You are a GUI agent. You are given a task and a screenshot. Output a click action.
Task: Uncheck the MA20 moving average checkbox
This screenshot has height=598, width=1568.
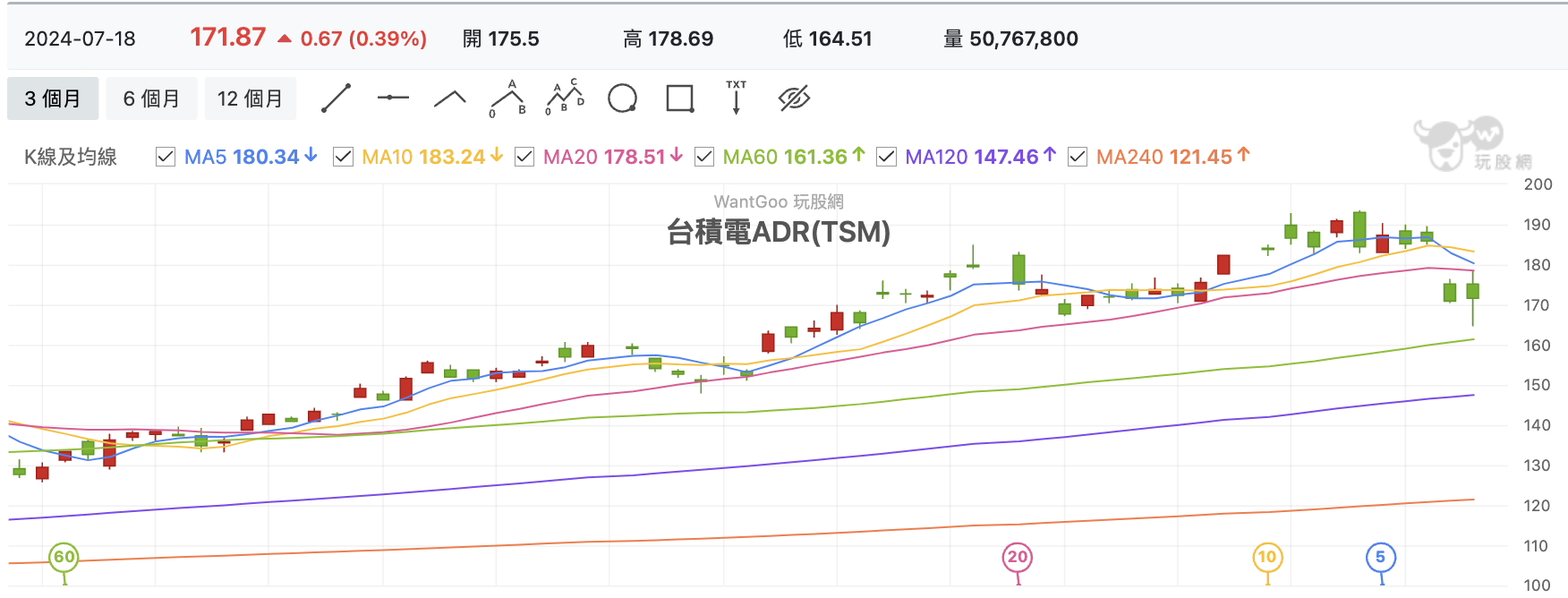pyautogui.click(x=524, y=157)
